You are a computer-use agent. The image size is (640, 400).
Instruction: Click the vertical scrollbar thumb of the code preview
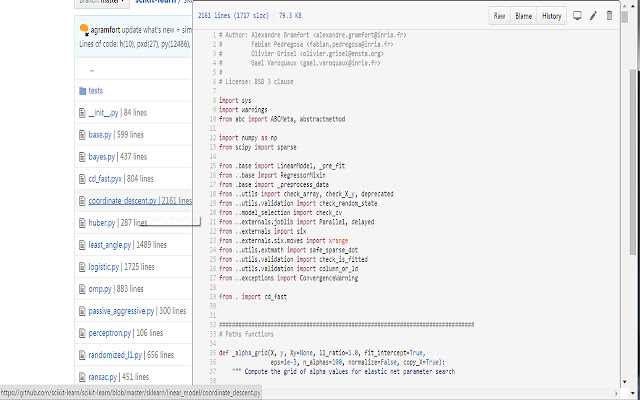(624, 17)
